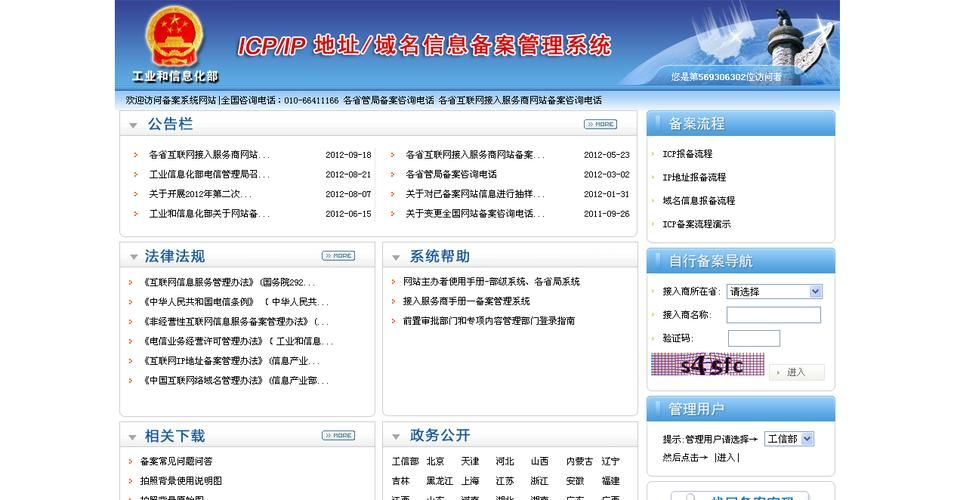Collapse the 相关下载 triangle arrow

tap(132, 437)
